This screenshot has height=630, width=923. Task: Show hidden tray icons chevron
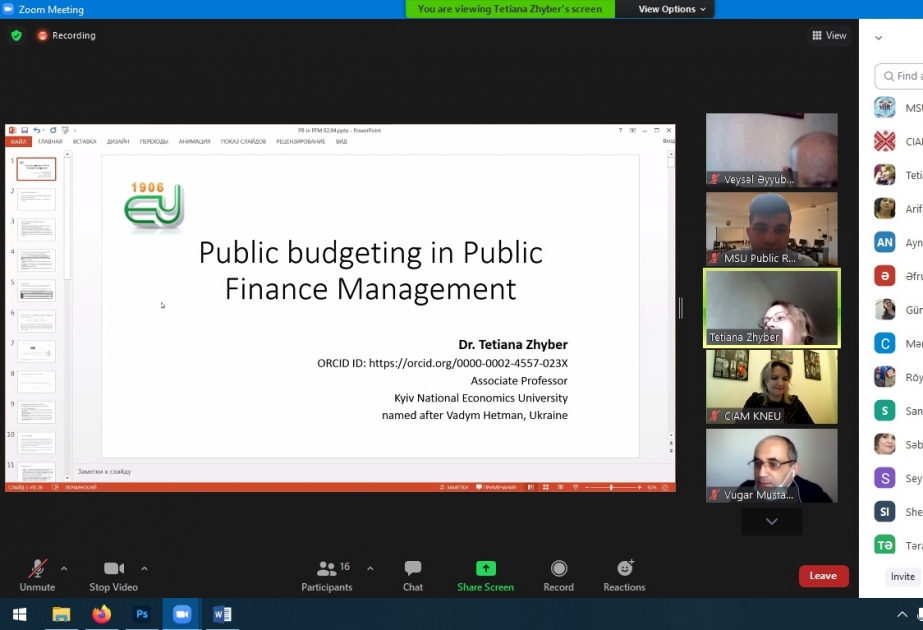point(902,615)
